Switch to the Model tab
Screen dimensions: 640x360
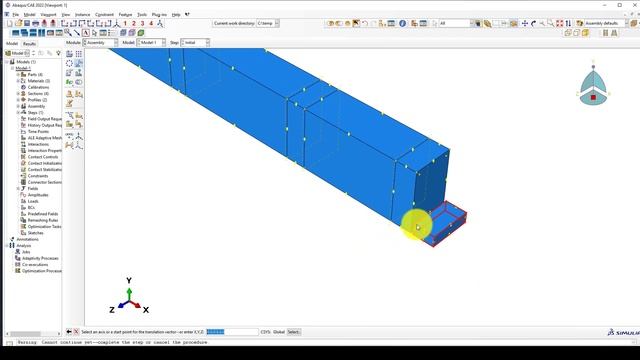[x=12, y=43]
